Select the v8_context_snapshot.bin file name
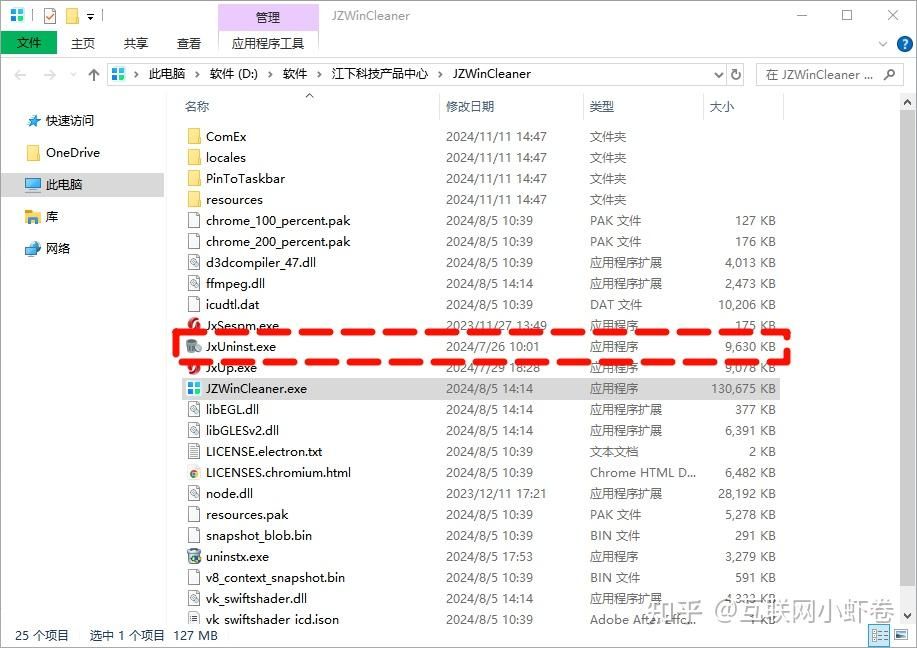Viewport: 917px width, 648px height. (275, 578)
